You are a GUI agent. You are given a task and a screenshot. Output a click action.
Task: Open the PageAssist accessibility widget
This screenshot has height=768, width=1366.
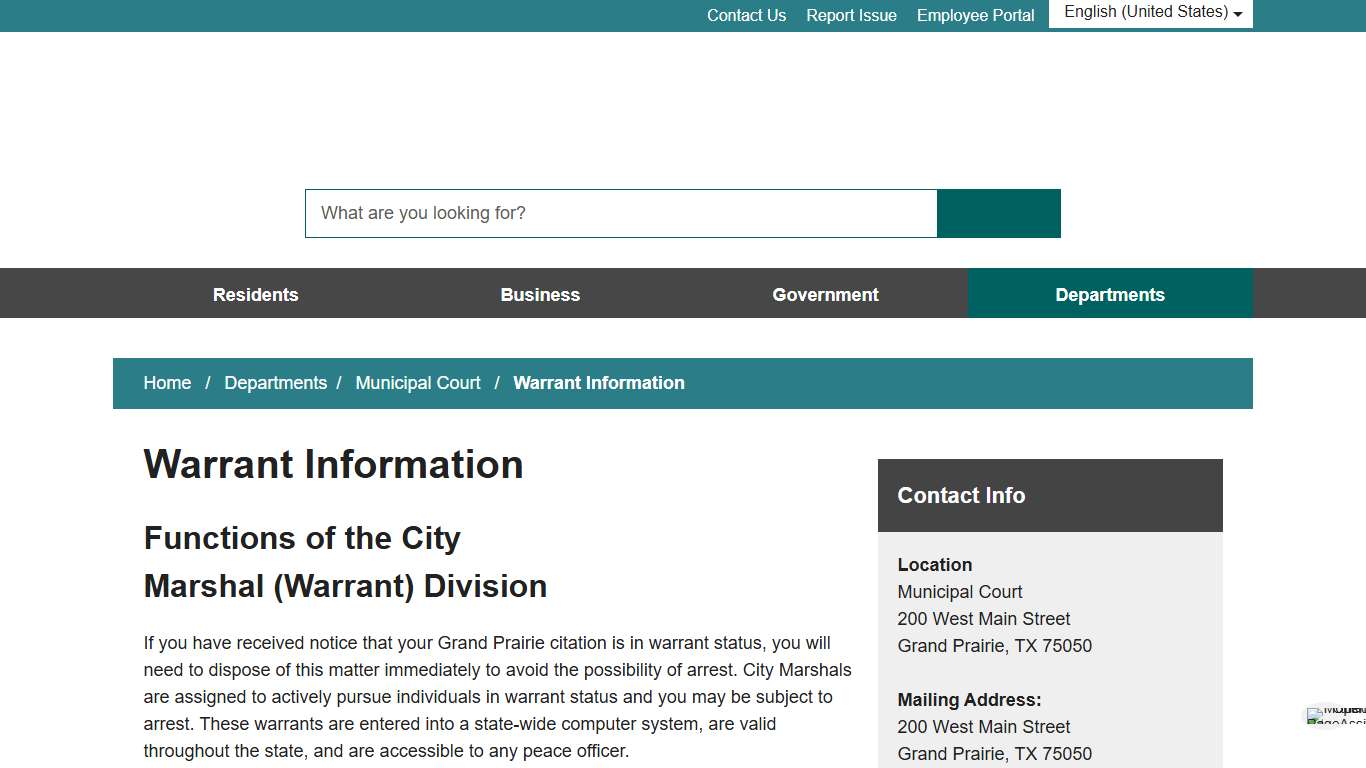point(1329,716)
